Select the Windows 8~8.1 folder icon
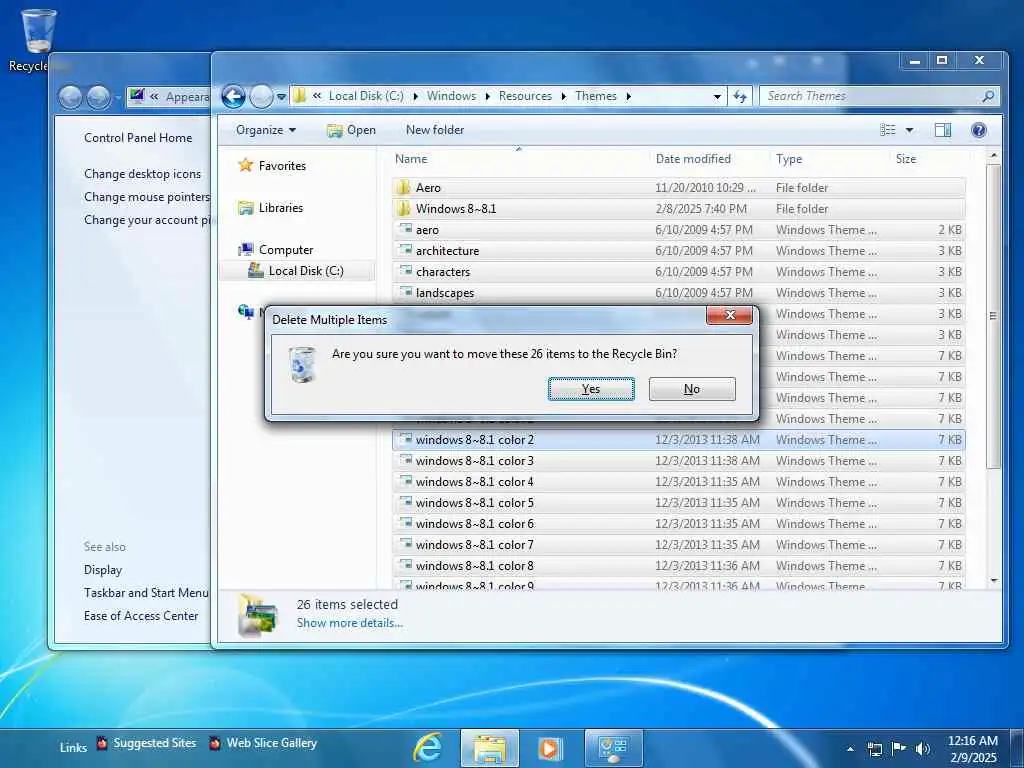1024x768 pixels. click(x=404, y=208)
